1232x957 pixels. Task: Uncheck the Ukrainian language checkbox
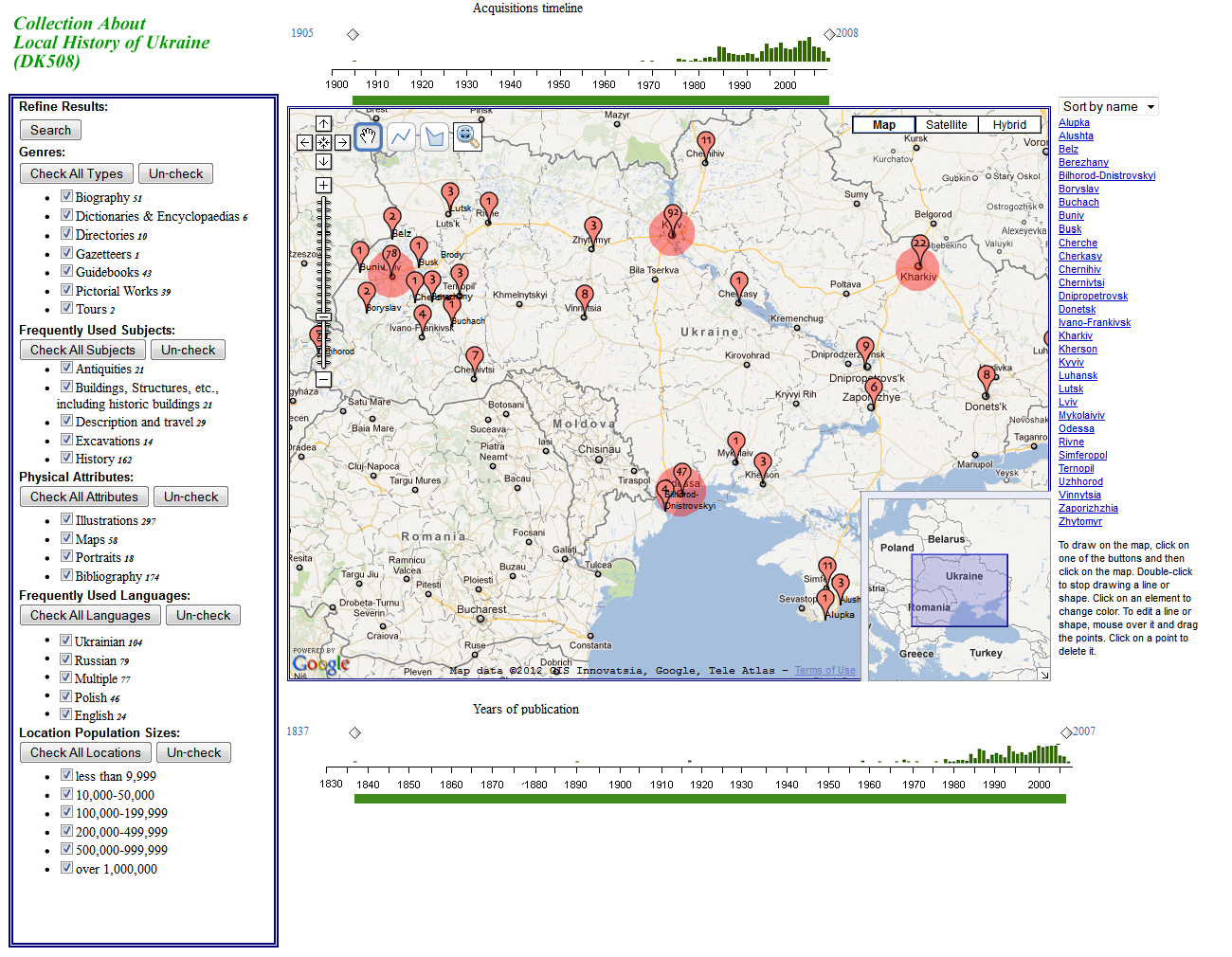(x=65, y=641)
